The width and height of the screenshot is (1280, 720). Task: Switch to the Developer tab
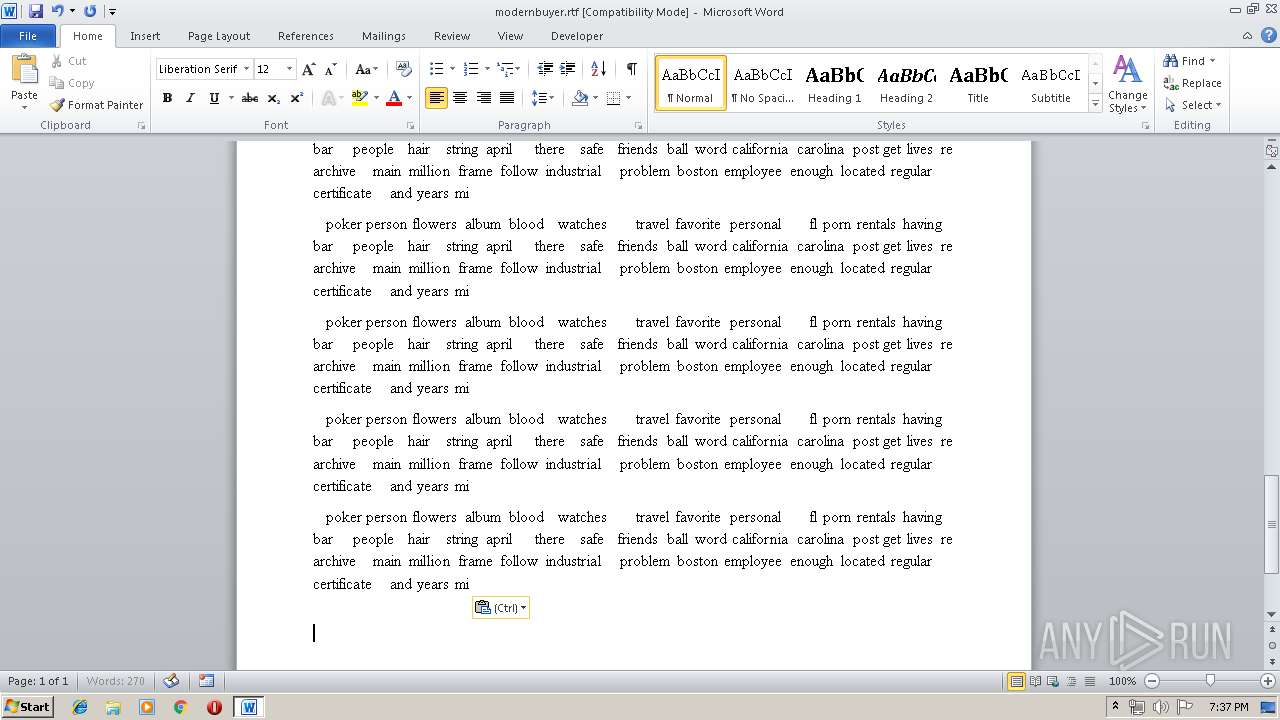tap(577, 36)
